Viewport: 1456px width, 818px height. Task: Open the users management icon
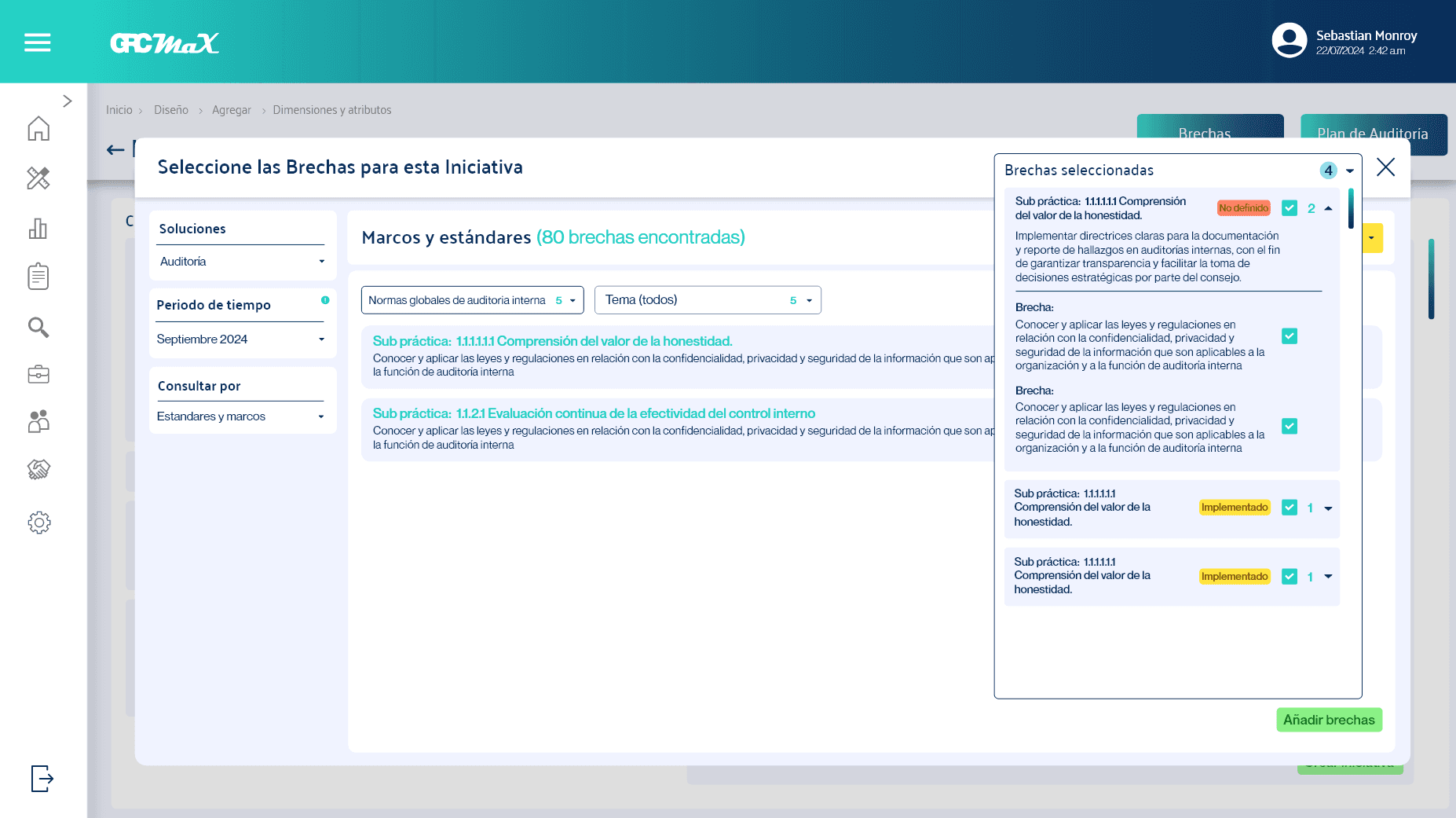coord(37,423)
